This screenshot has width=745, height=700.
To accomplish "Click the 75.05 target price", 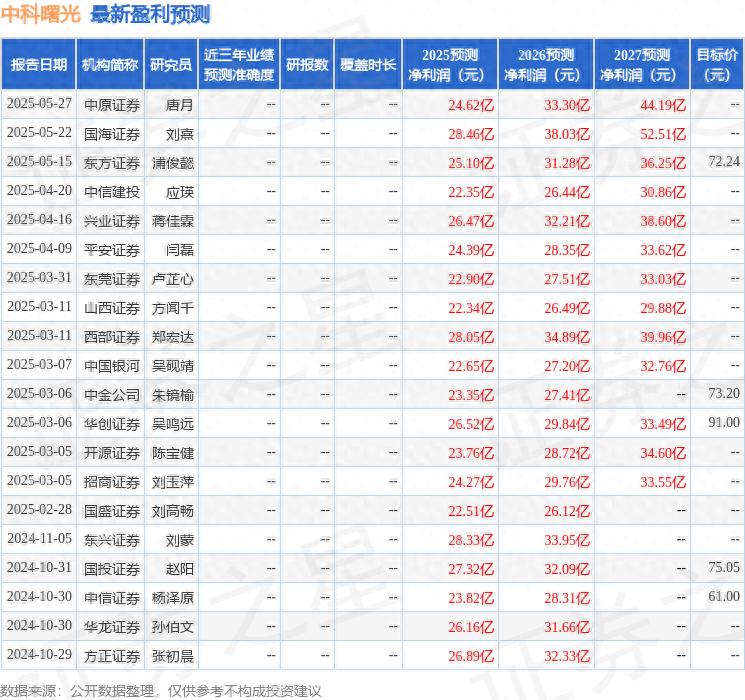I will [724, 567].
